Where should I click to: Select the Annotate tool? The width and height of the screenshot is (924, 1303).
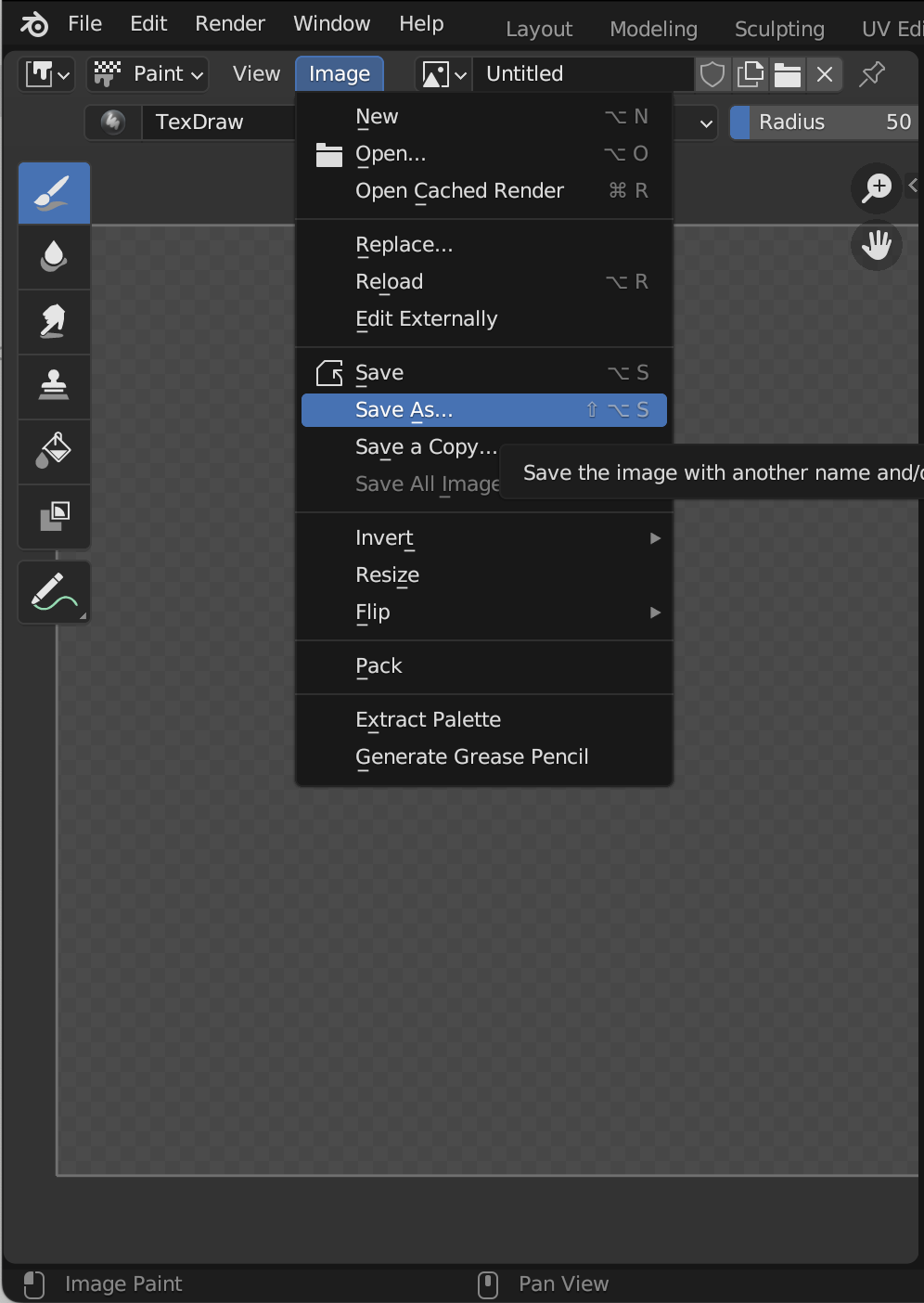[x=54, y=592]
